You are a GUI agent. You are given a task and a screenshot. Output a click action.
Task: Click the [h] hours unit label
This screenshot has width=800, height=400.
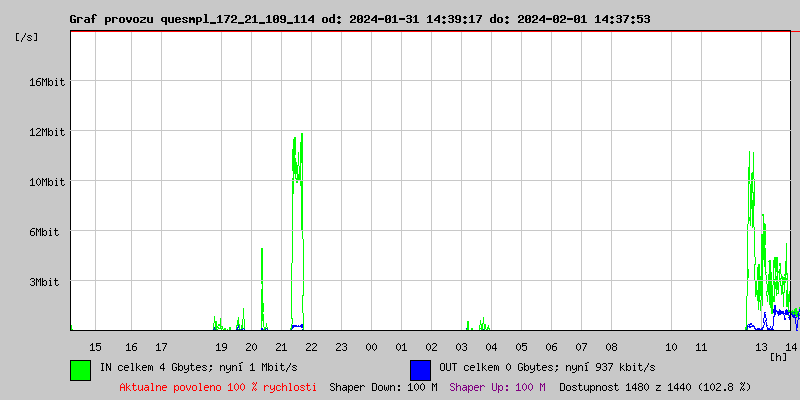(x=777, y=356)
